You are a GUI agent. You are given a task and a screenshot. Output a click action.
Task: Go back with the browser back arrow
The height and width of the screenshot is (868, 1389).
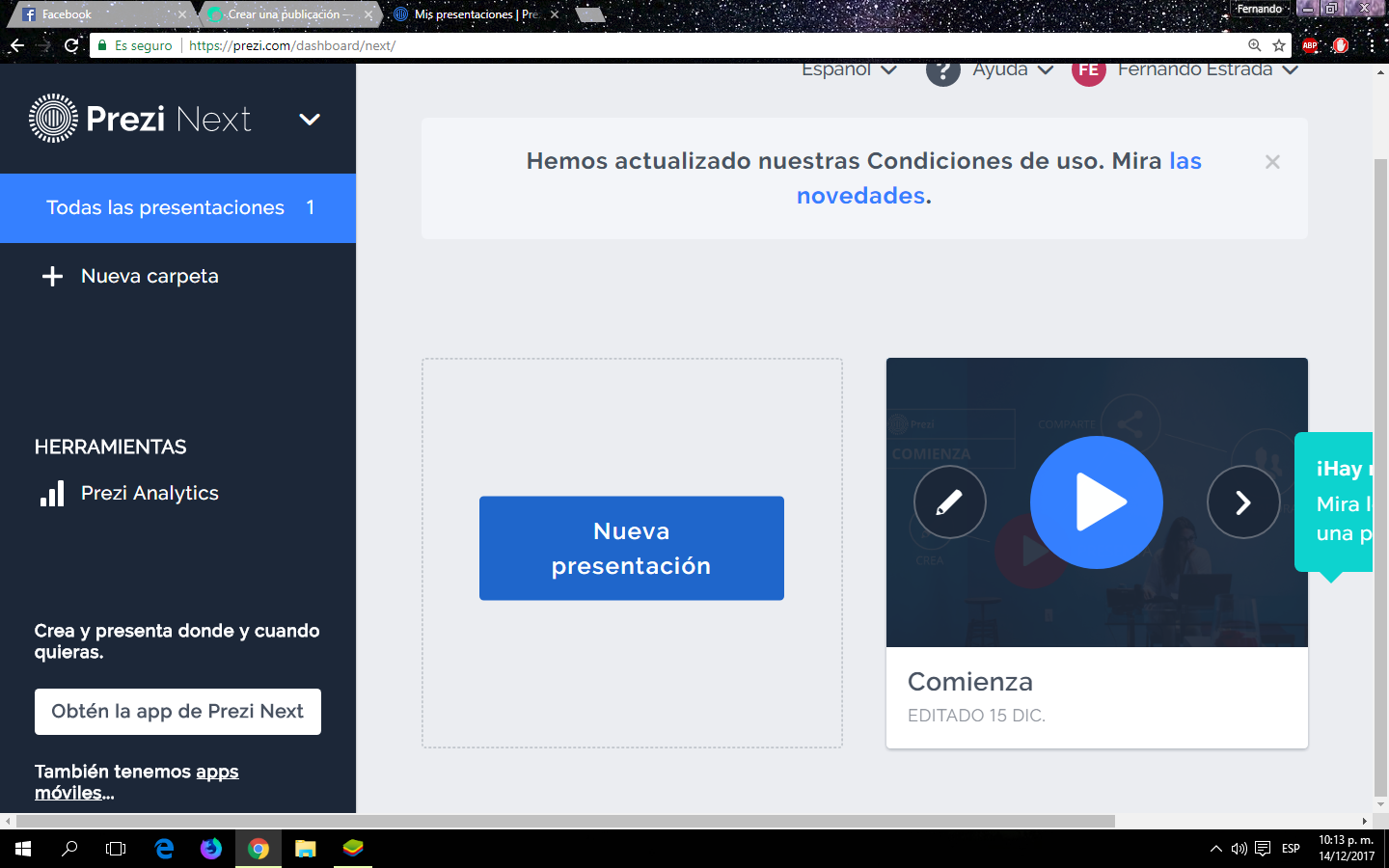pyautogui.click(x=17, y=45)
